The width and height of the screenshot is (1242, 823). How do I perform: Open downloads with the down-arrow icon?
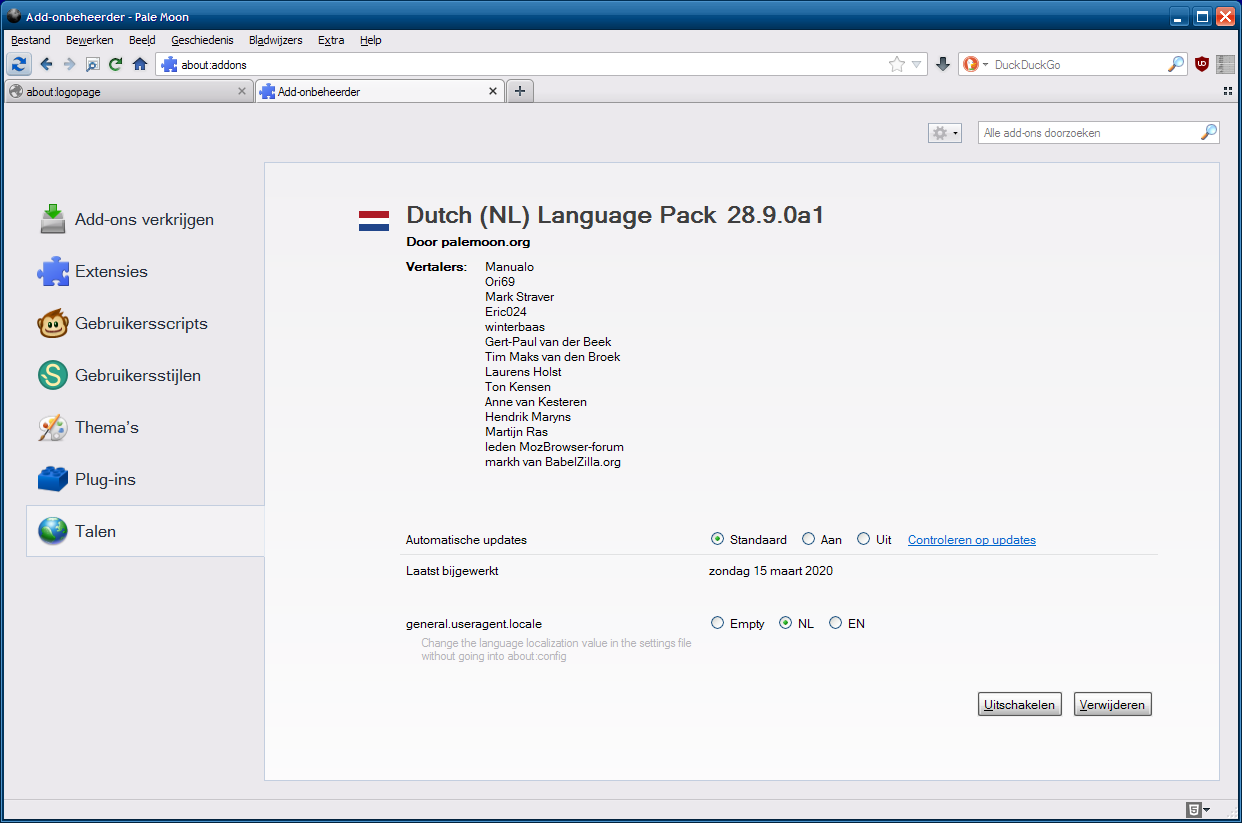pyautogui.click(x=942, y=64)
